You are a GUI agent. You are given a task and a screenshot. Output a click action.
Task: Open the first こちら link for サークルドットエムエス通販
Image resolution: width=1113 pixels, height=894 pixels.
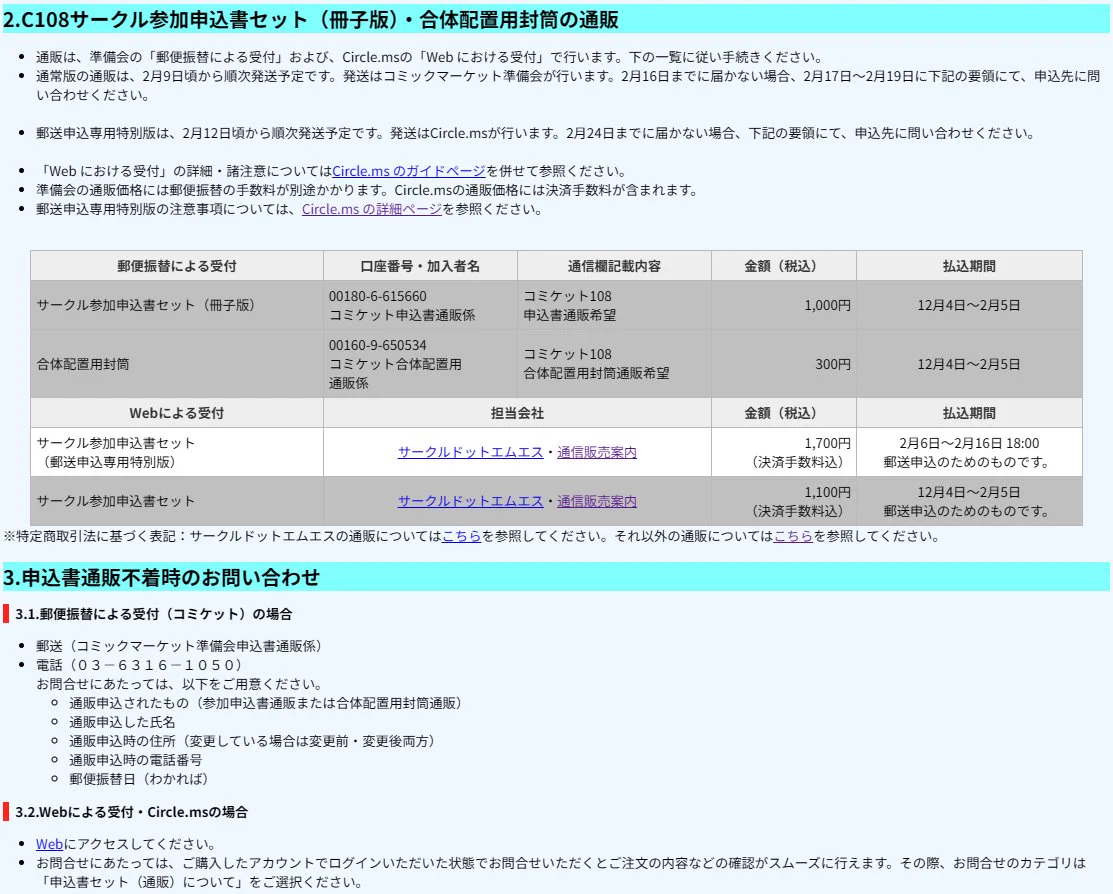[462, 536]
